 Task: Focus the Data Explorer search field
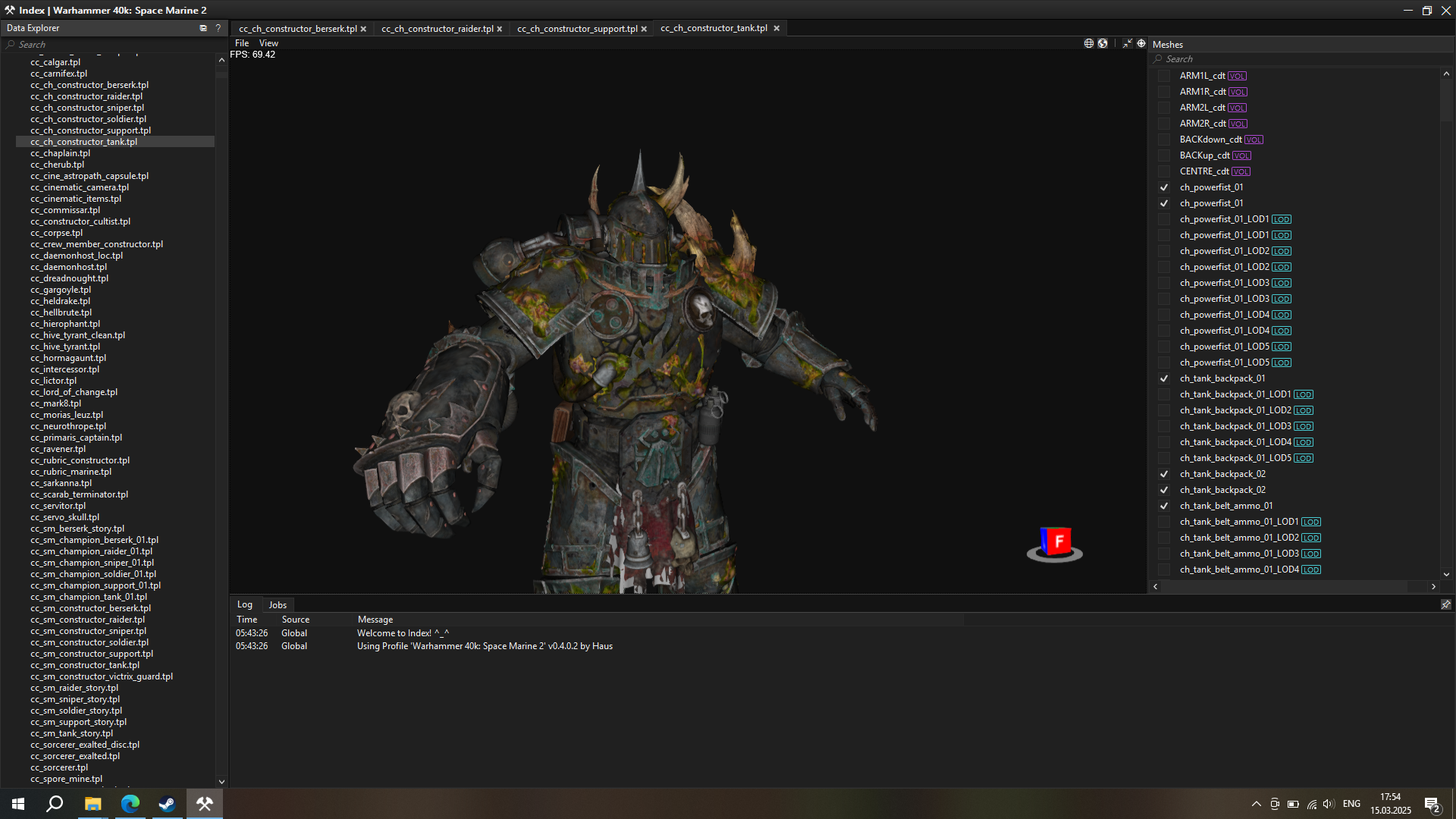[x=114, y=45]
